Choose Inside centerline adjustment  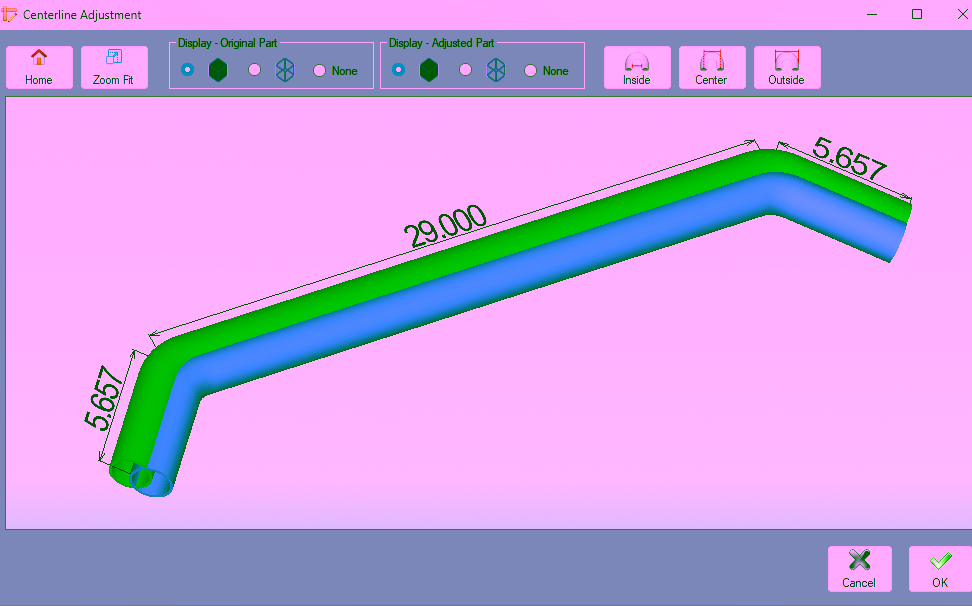click(x=637, y=67)
